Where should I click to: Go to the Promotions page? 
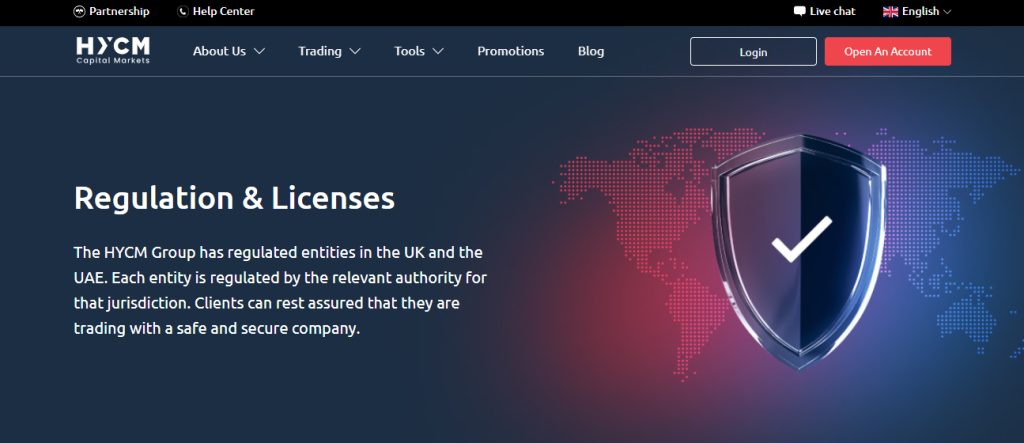coord(510,51)
